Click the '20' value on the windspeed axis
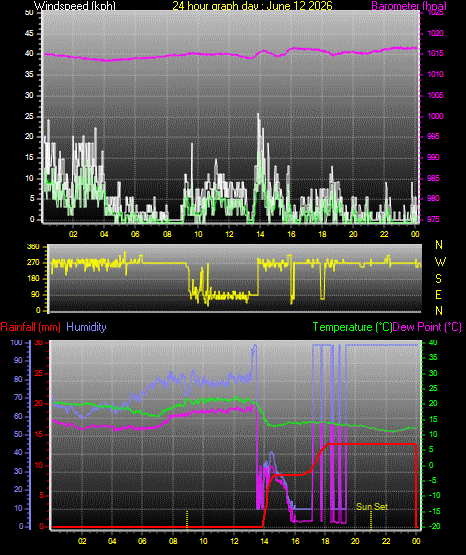The height and width of the screenshot is (555, 466). [x=29, y=136]
